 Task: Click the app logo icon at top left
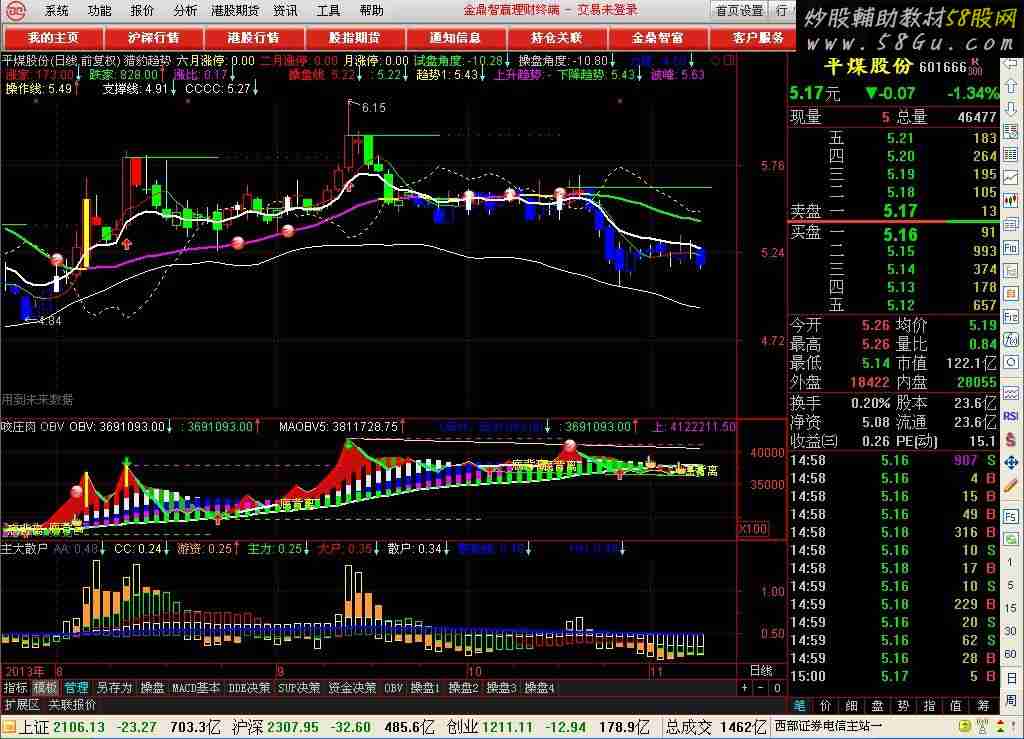pyautogui.click(x=15, y=10)
